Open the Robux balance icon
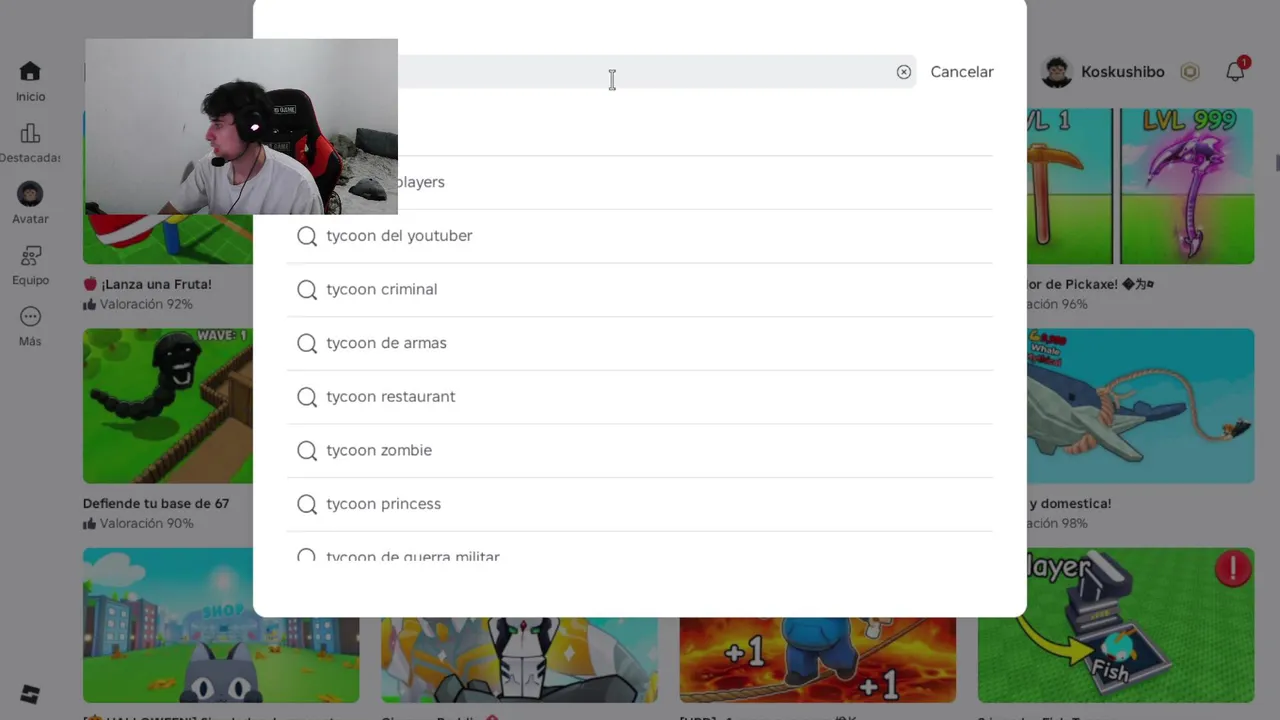 coord(1190,72)
